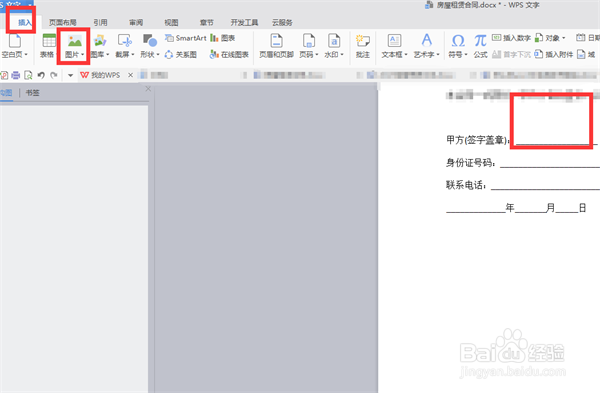Click the export to PDF icon
The width and height of the screenshot is (600, 393).
point(4,75)
